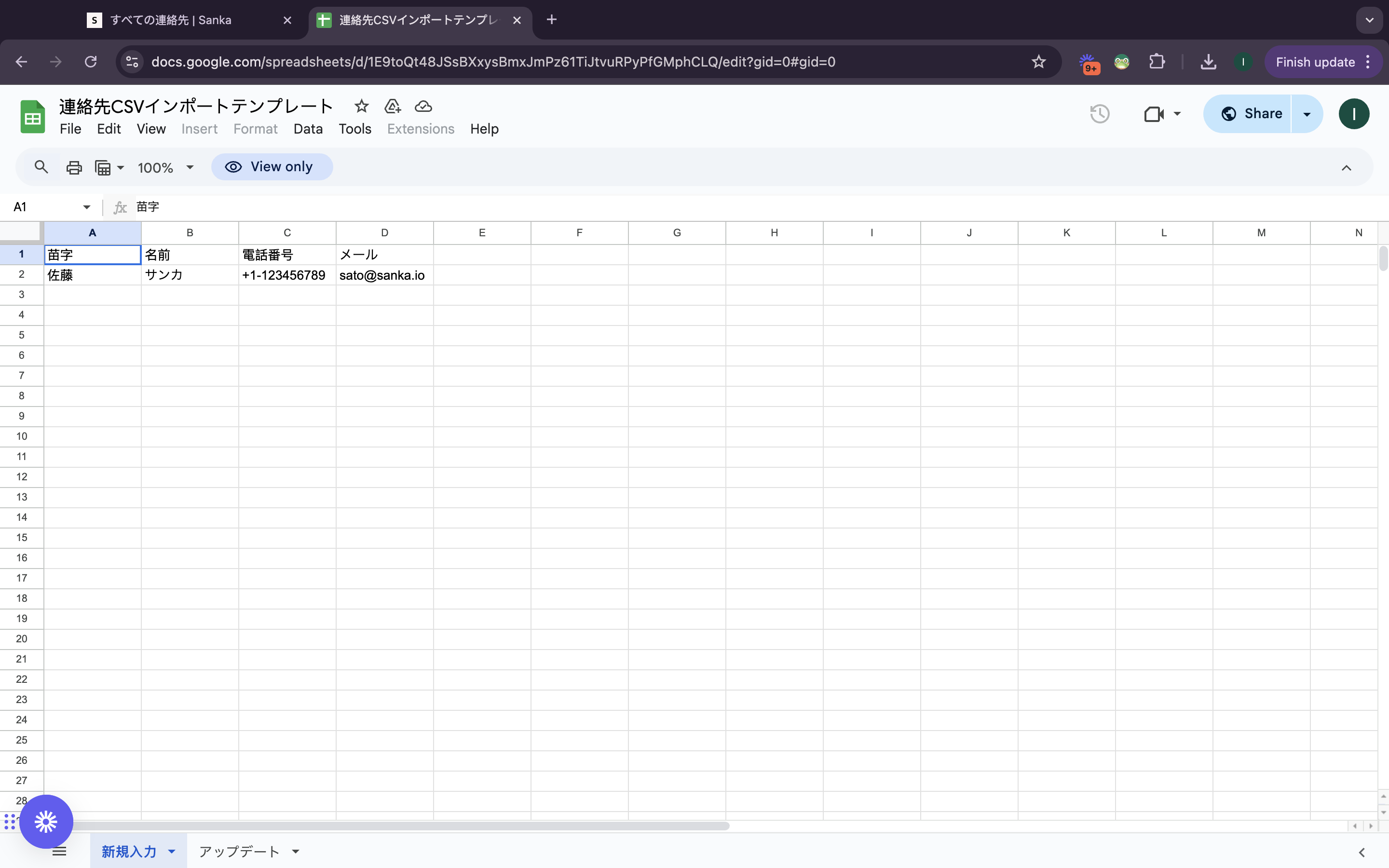The height and width of the screenshot is (868, 1389).
Task: Click the Finish update button
Action: coord(1315,62)
